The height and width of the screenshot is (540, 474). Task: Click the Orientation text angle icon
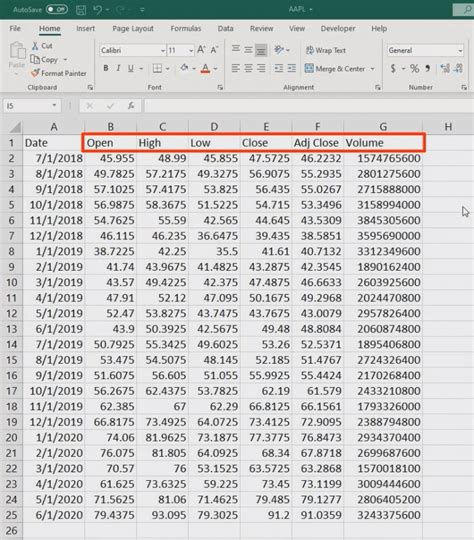click(279, 50)
